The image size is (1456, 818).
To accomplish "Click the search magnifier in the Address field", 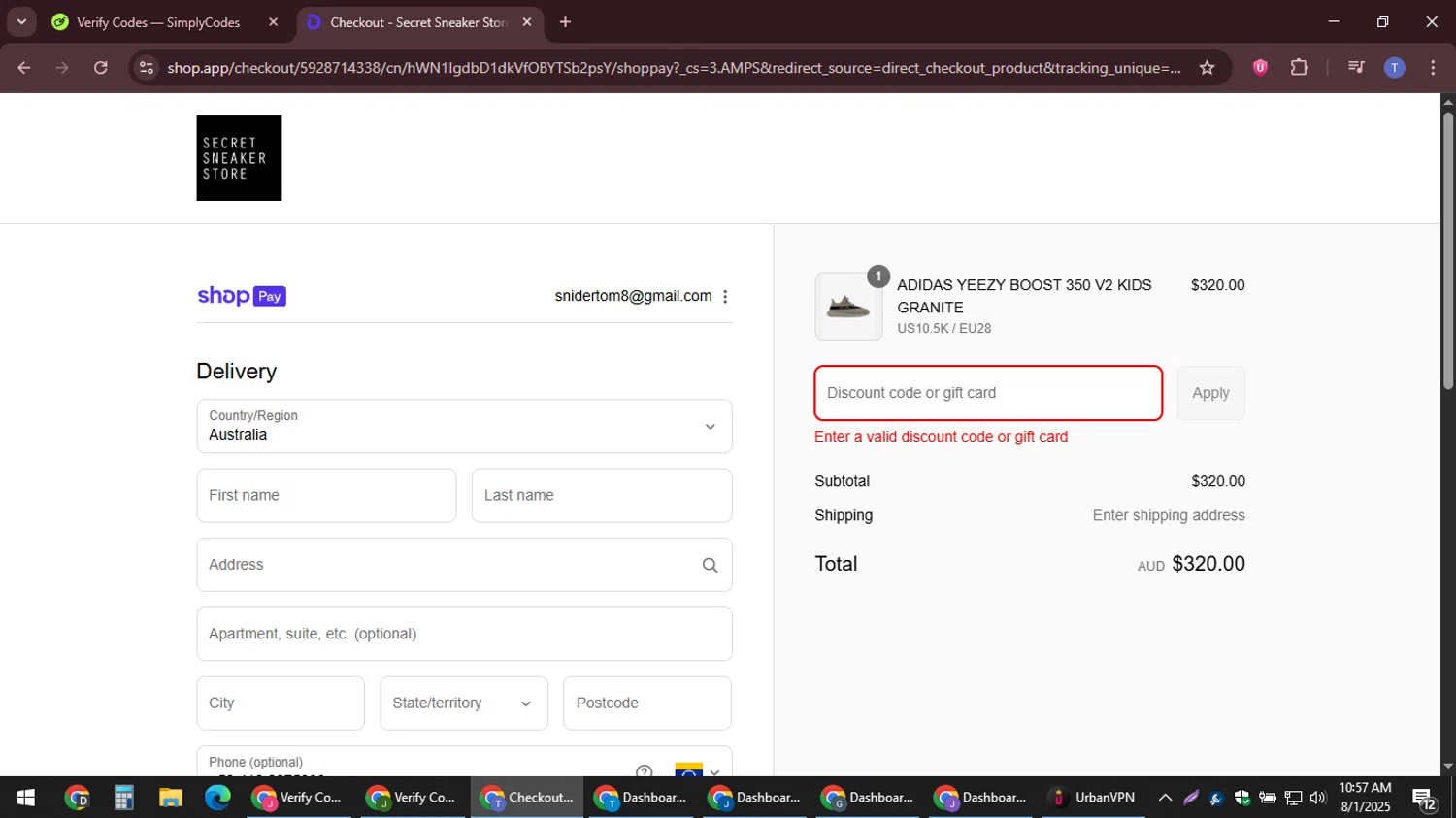I will click(710, 566).
